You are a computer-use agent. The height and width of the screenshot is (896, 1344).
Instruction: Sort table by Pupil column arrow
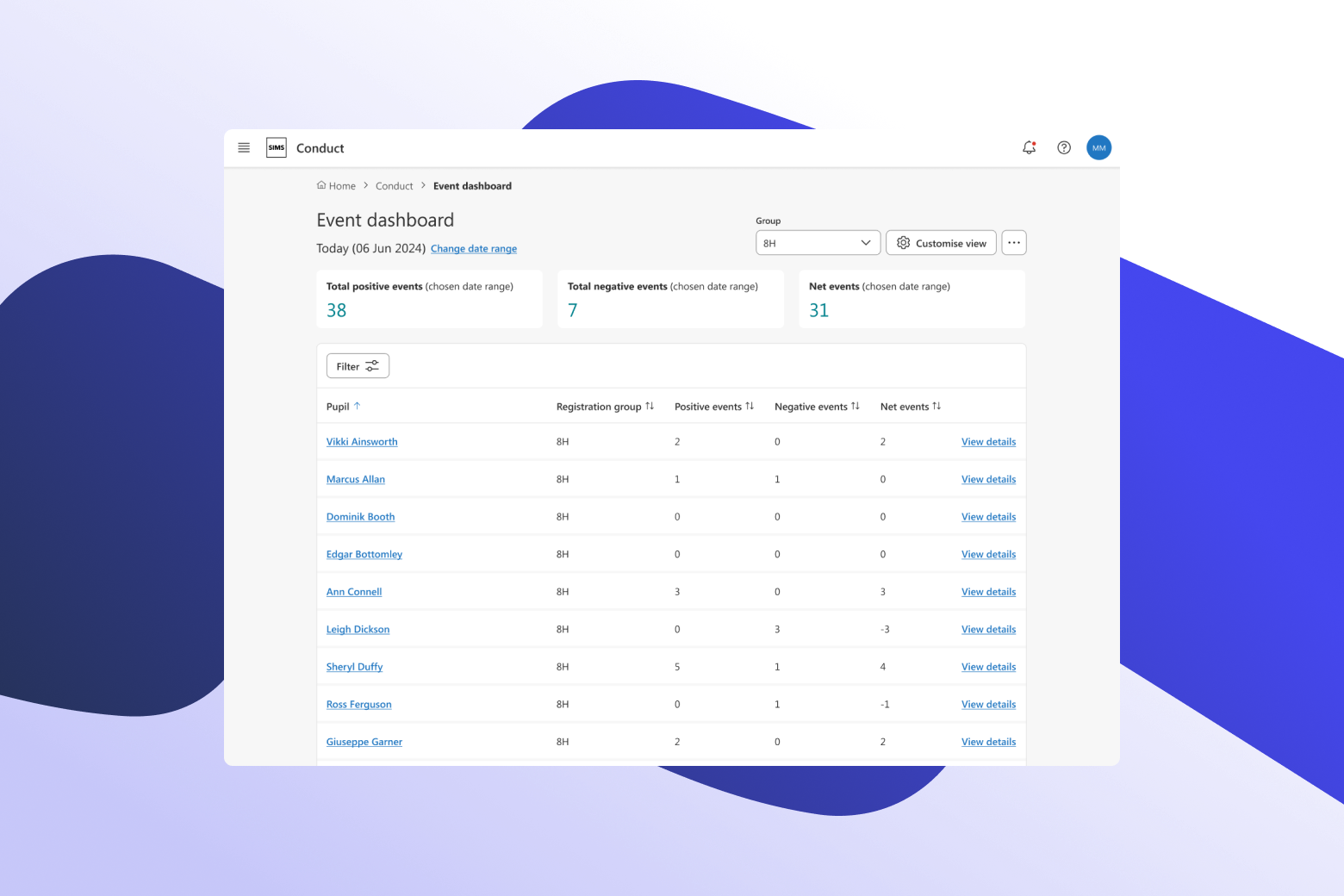coord(357,407)
